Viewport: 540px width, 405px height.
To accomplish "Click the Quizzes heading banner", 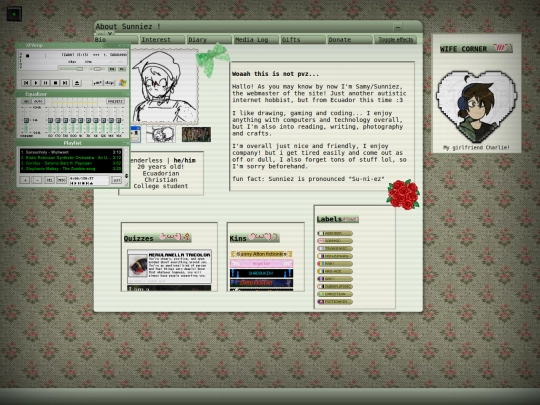I will 157,238.
